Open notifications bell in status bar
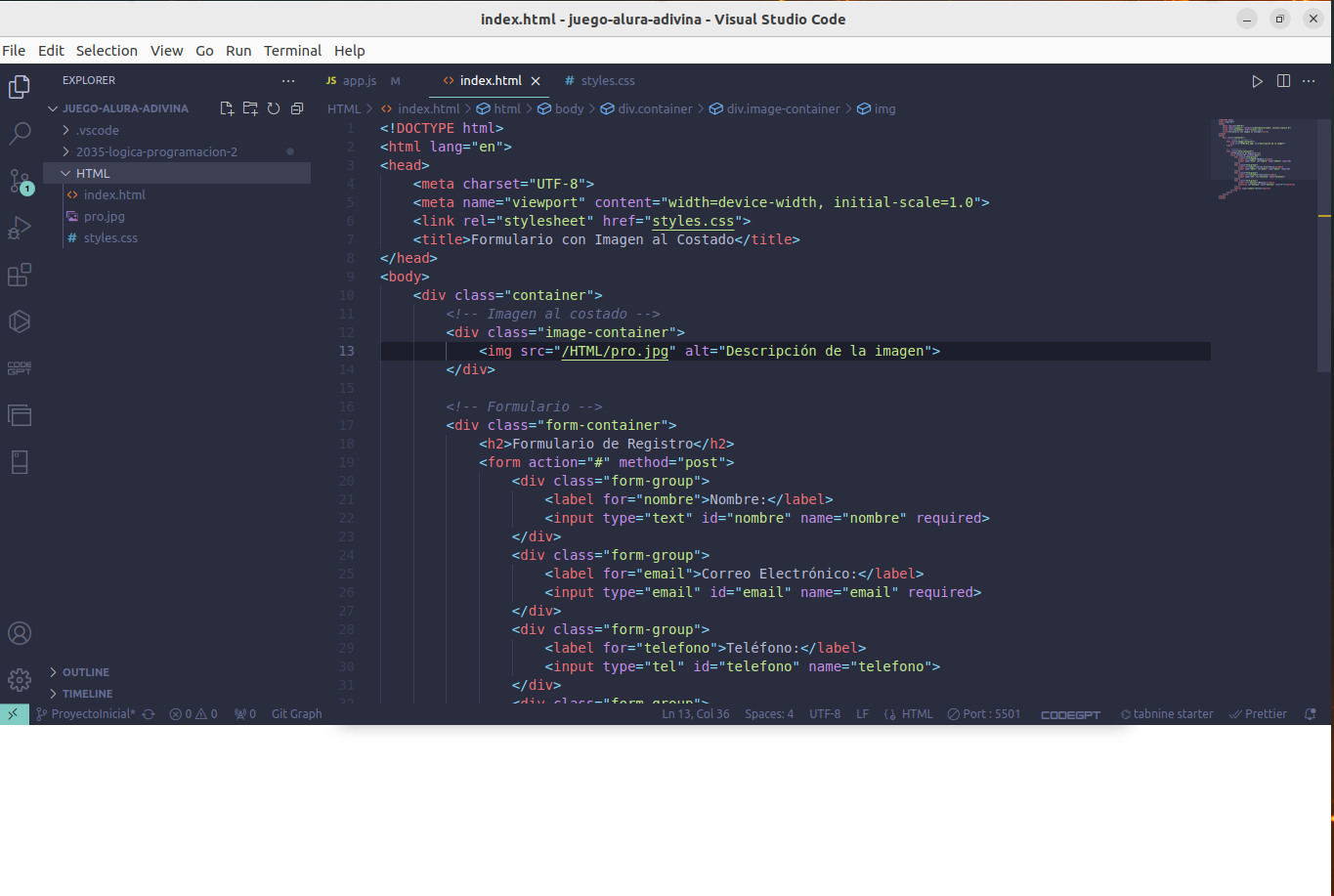 click(x=1311, y=714)
